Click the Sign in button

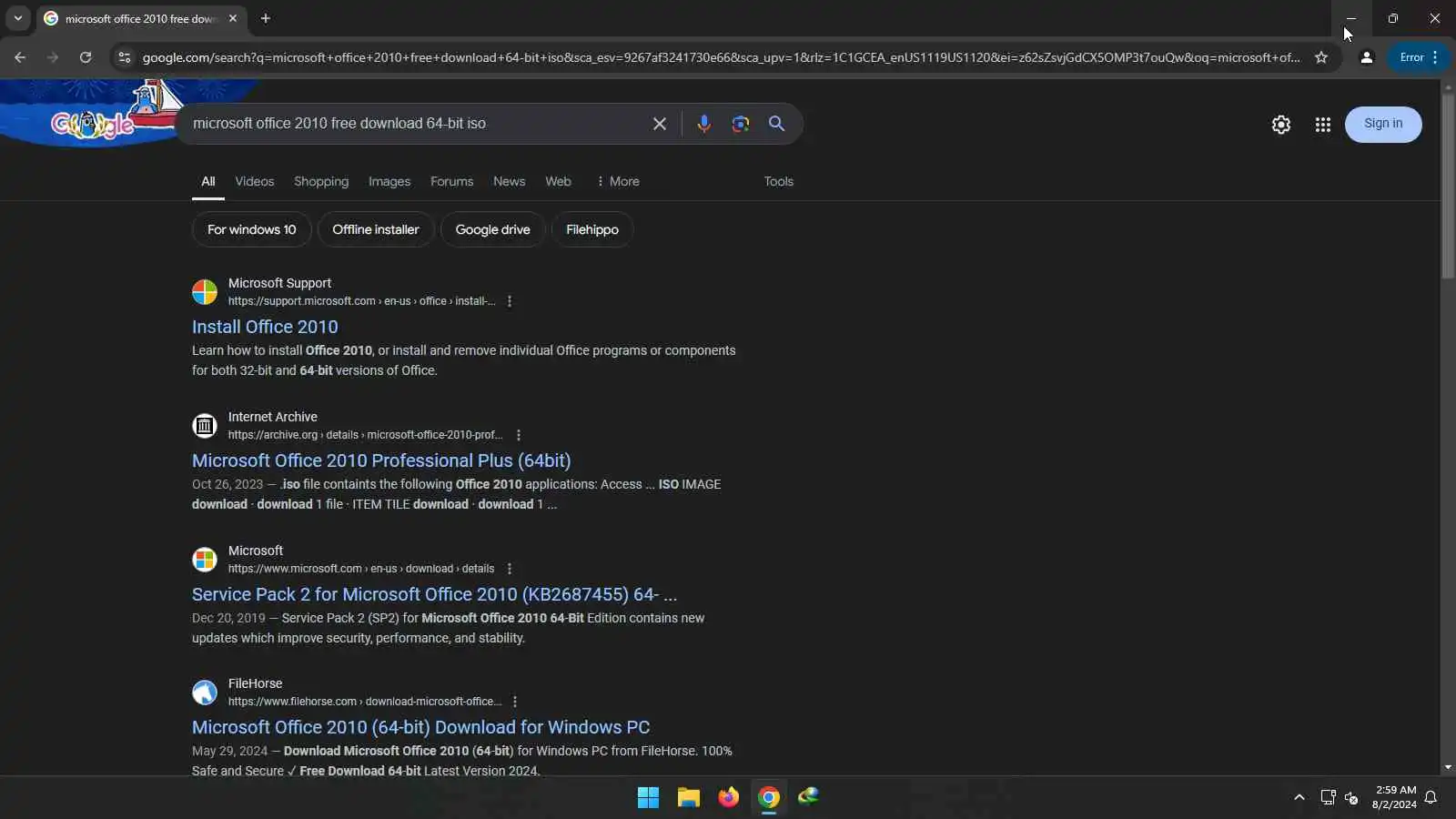tap(1383, 124)
